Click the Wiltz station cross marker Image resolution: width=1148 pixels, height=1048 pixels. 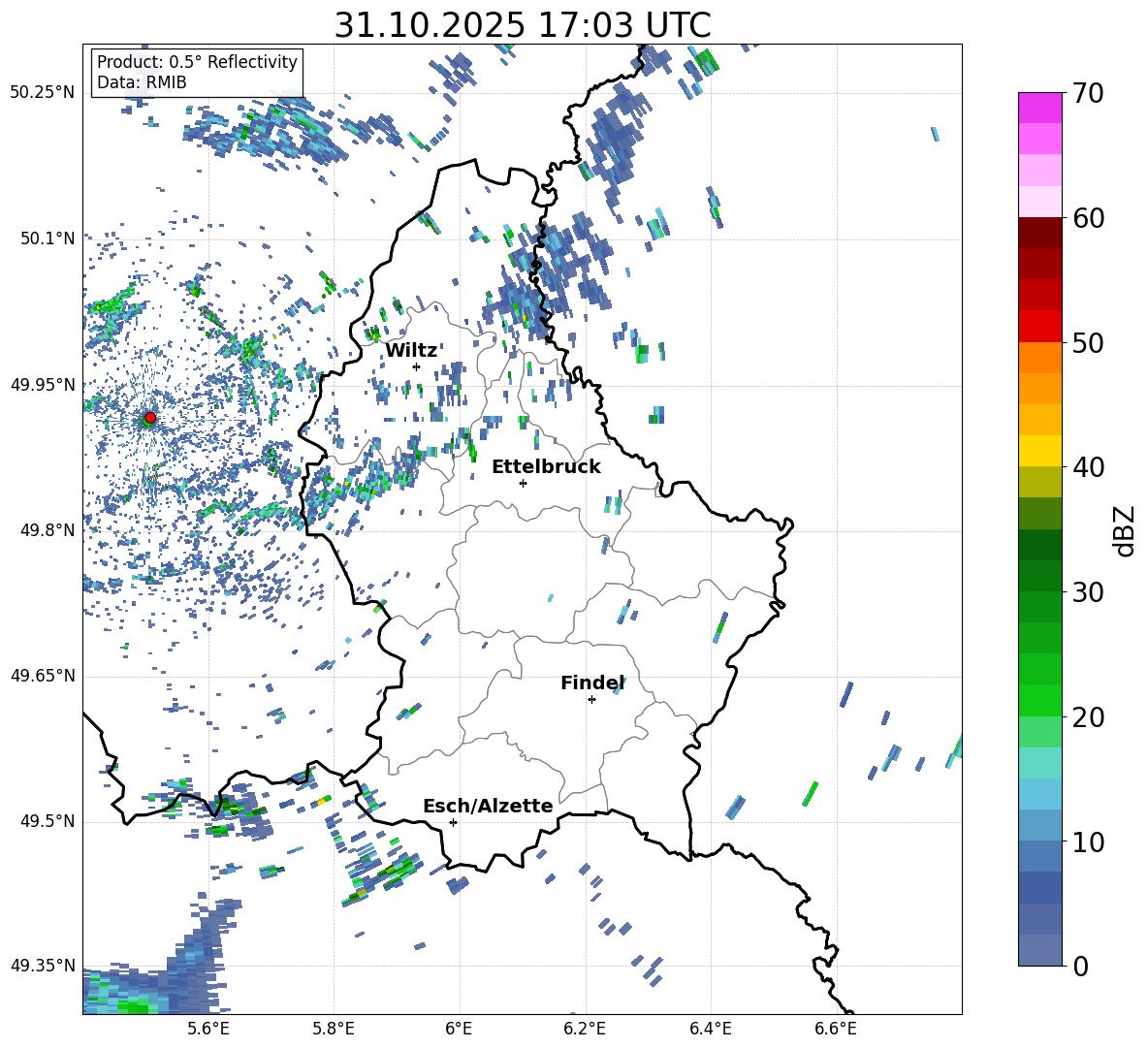tap(417, 366)
